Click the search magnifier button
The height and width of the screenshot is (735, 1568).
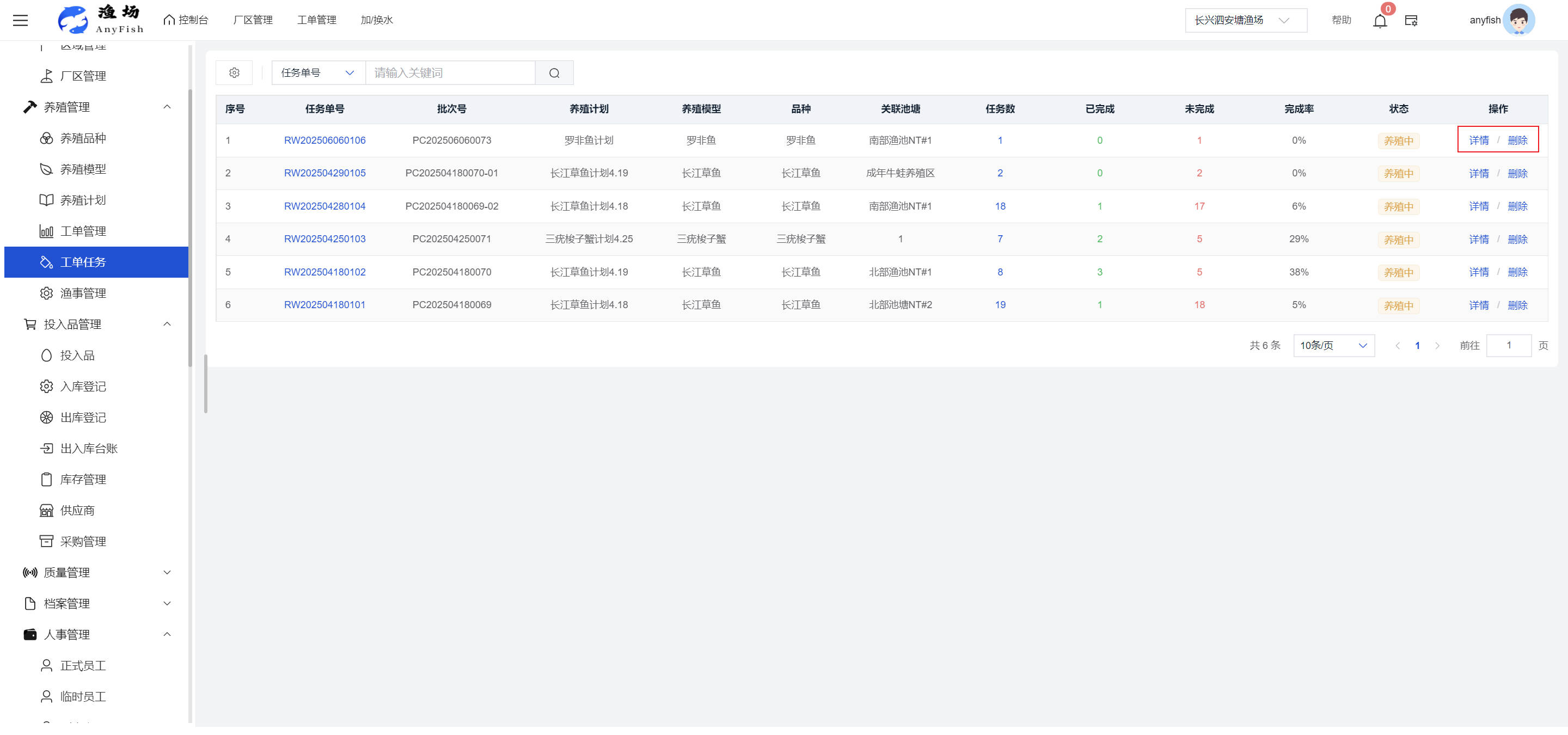point(554,73)
